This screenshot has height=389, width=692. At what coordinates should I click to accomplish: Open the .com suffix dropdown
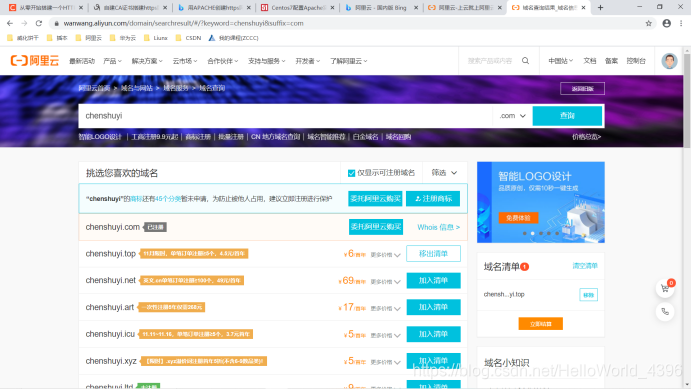coord(512,116)
